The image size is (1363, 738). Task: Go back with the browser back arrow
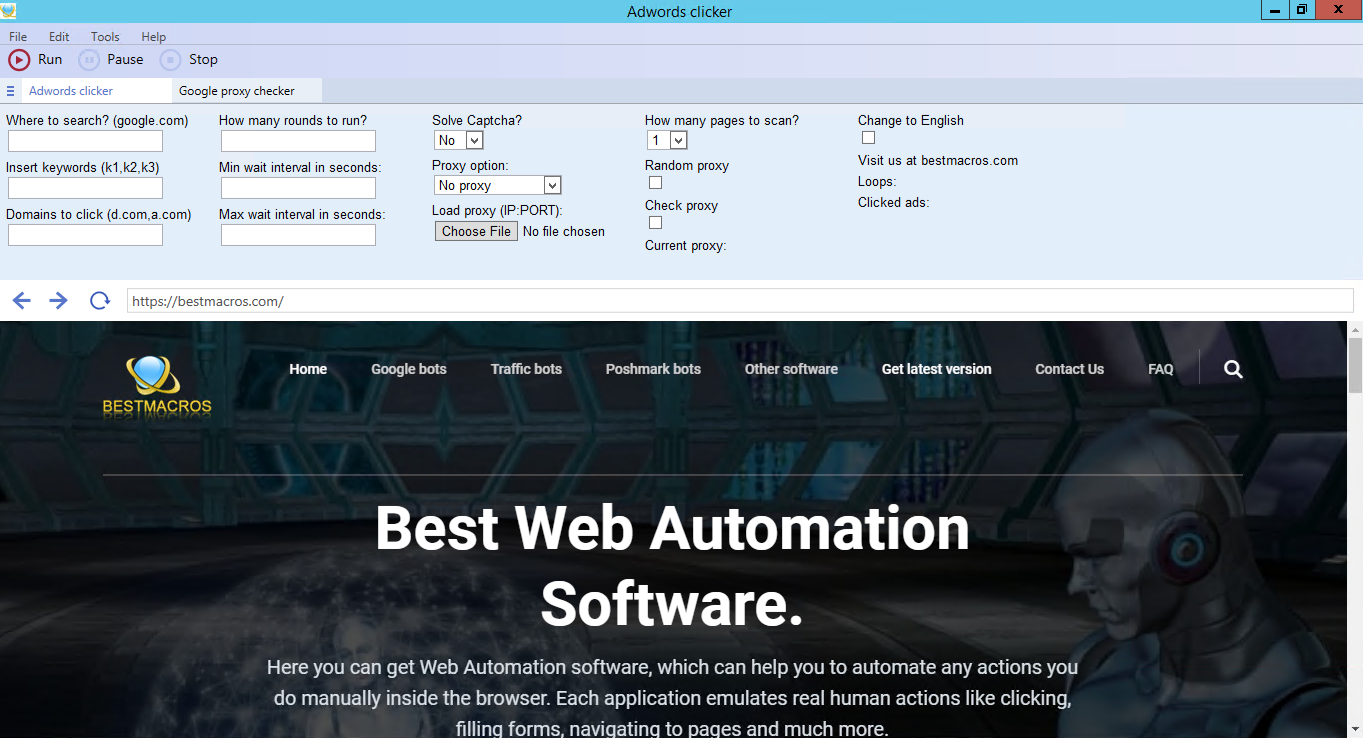pyautogui.click(x=21, y=300)
